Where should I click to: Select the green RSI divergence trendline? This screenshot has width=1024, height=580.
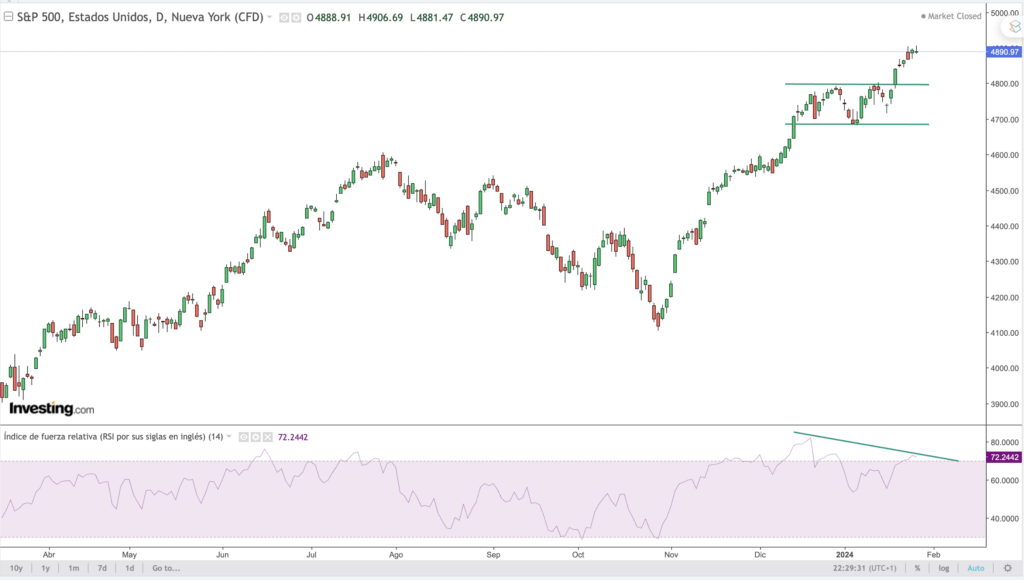880,447
